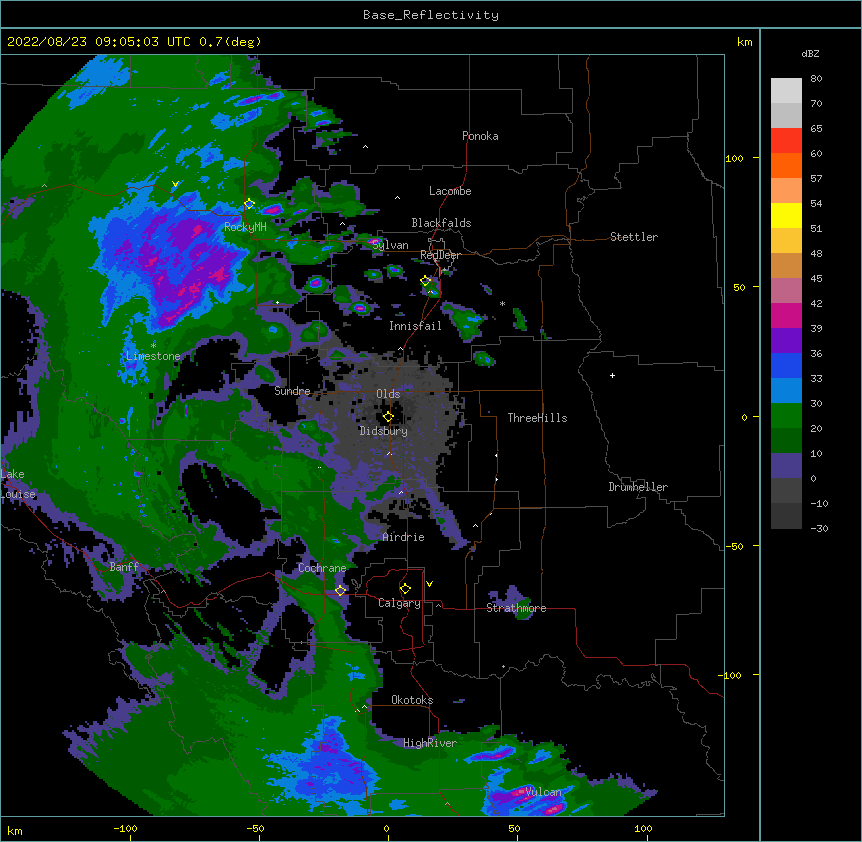Select the -100 tick label on bottom axis
Viewport: 862px width, 842px height.
pos(125,828)
